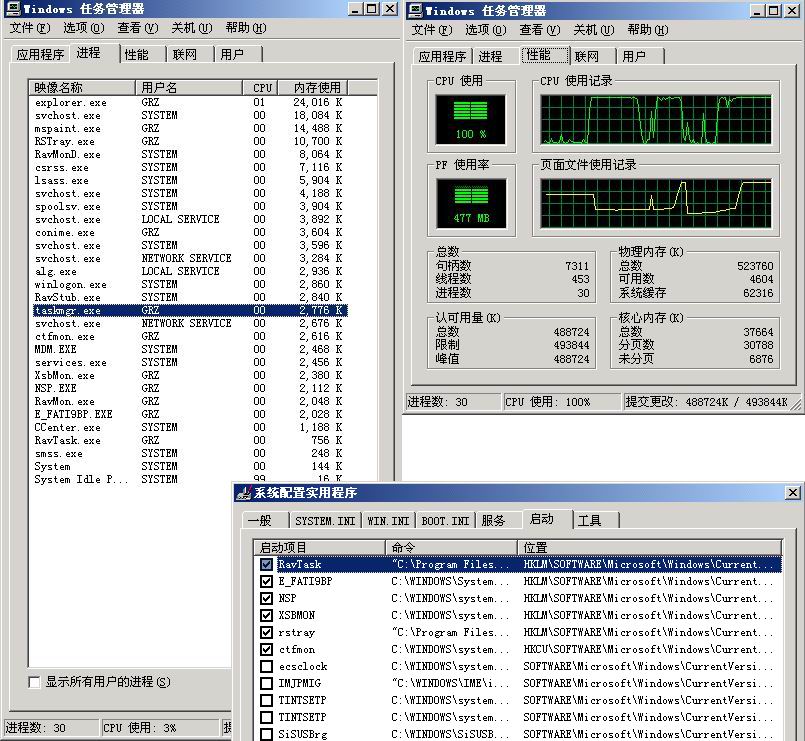805x741 pixels.
Task: Open BOOT.INI tab
Action: [x=445, y=521]
